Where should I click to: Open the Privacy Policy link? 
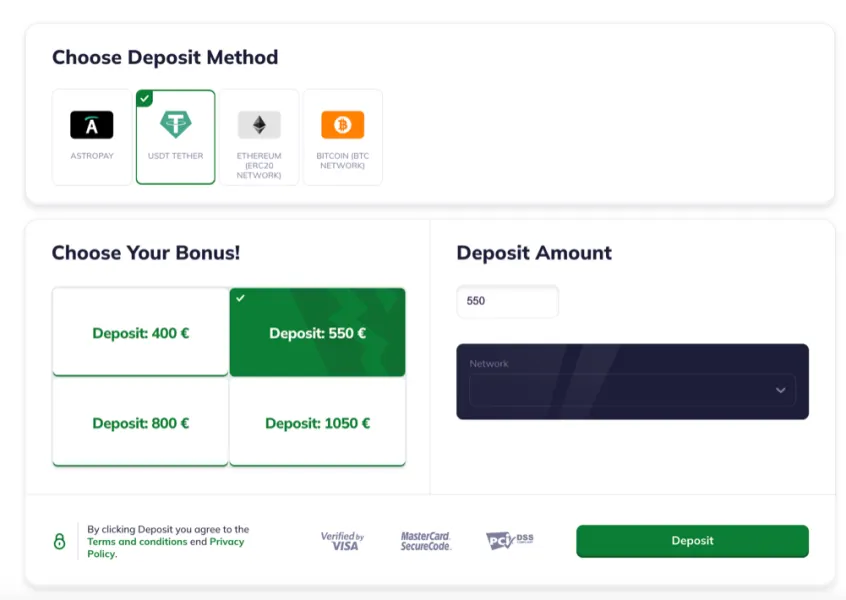[166, 548]
